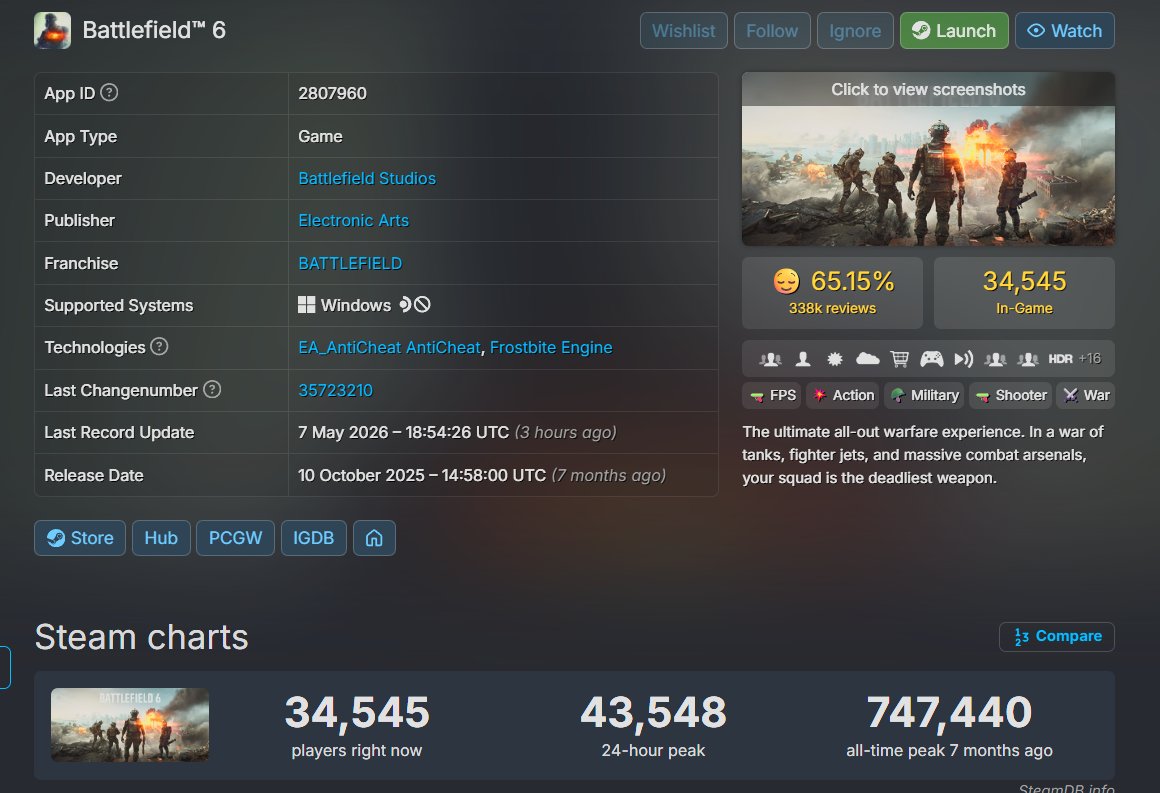Click the 43,548 24-hour peak figure

click(653, 712)
